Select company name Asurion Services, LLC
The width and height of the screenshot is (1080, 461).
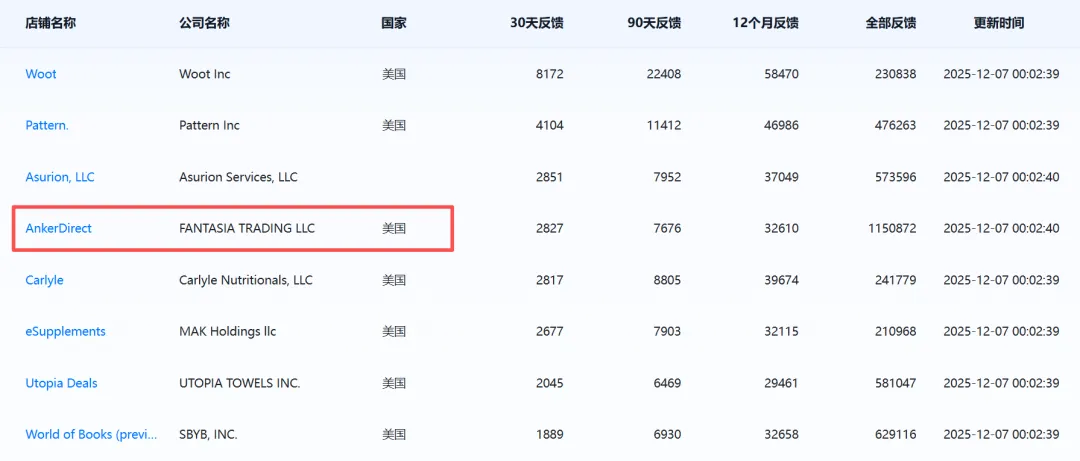[238, 177]
